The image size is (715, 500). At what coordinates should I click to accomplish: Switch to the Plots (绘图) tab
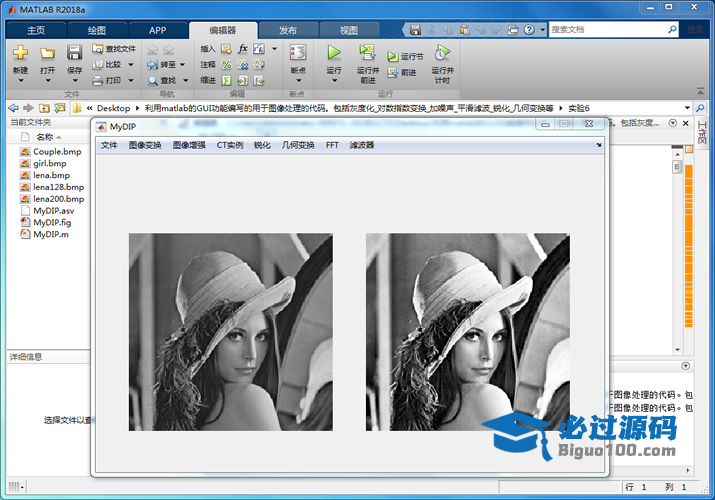[97, 30]
